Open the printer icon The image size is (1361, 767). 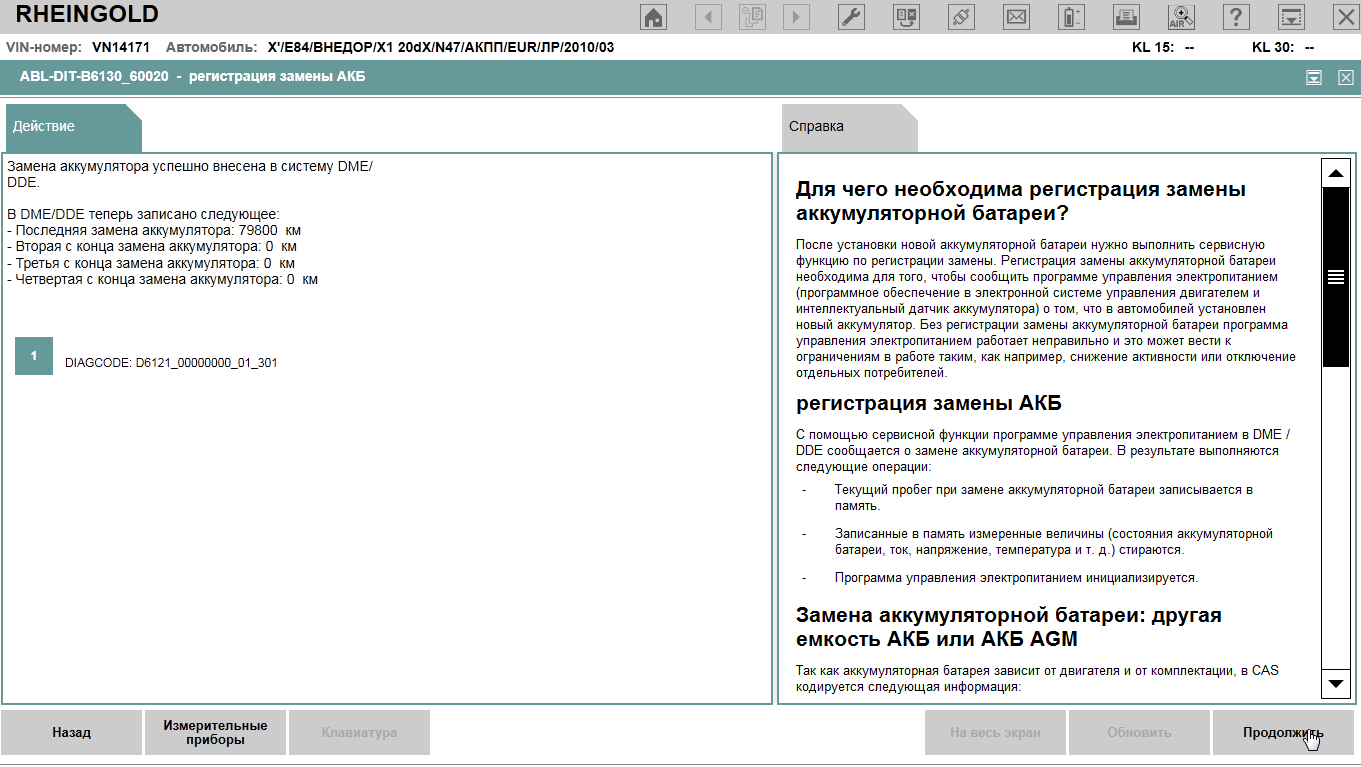[1126, 17]
